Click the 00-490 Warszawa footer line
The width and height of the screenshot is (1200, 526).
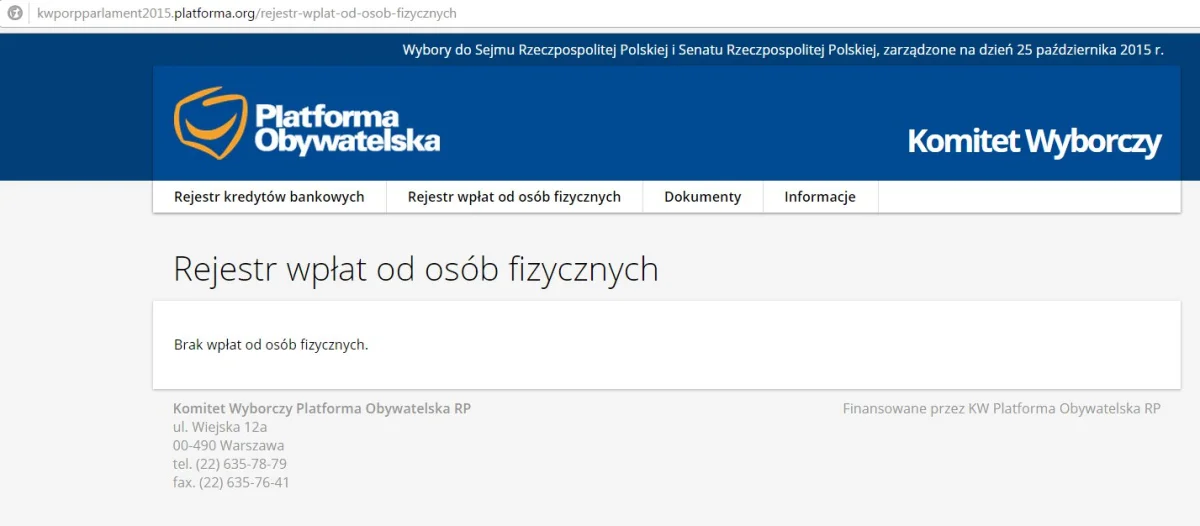pos(228,445)
